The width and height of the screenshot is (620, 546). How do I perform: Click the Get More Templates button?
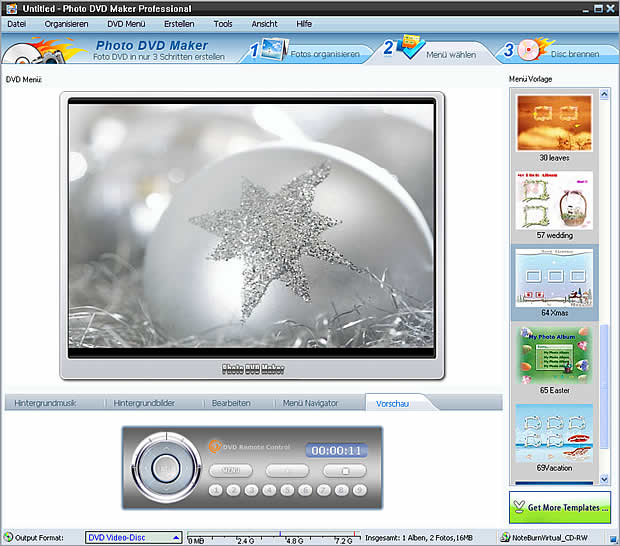(x=560, y=507)
